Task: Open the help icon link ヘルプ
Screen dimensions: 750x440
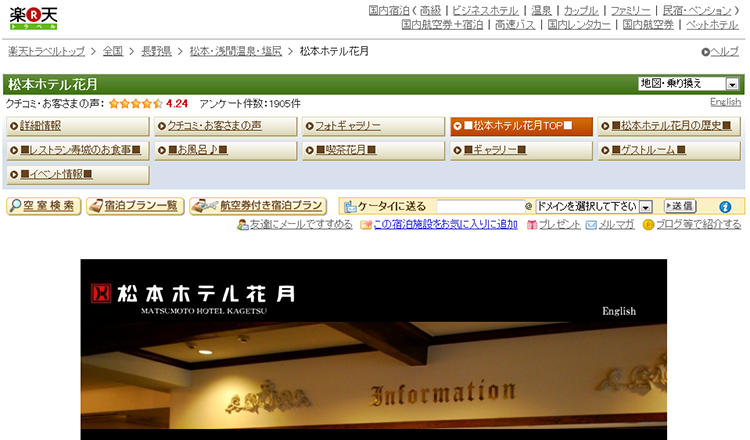Action: [720, 52]
